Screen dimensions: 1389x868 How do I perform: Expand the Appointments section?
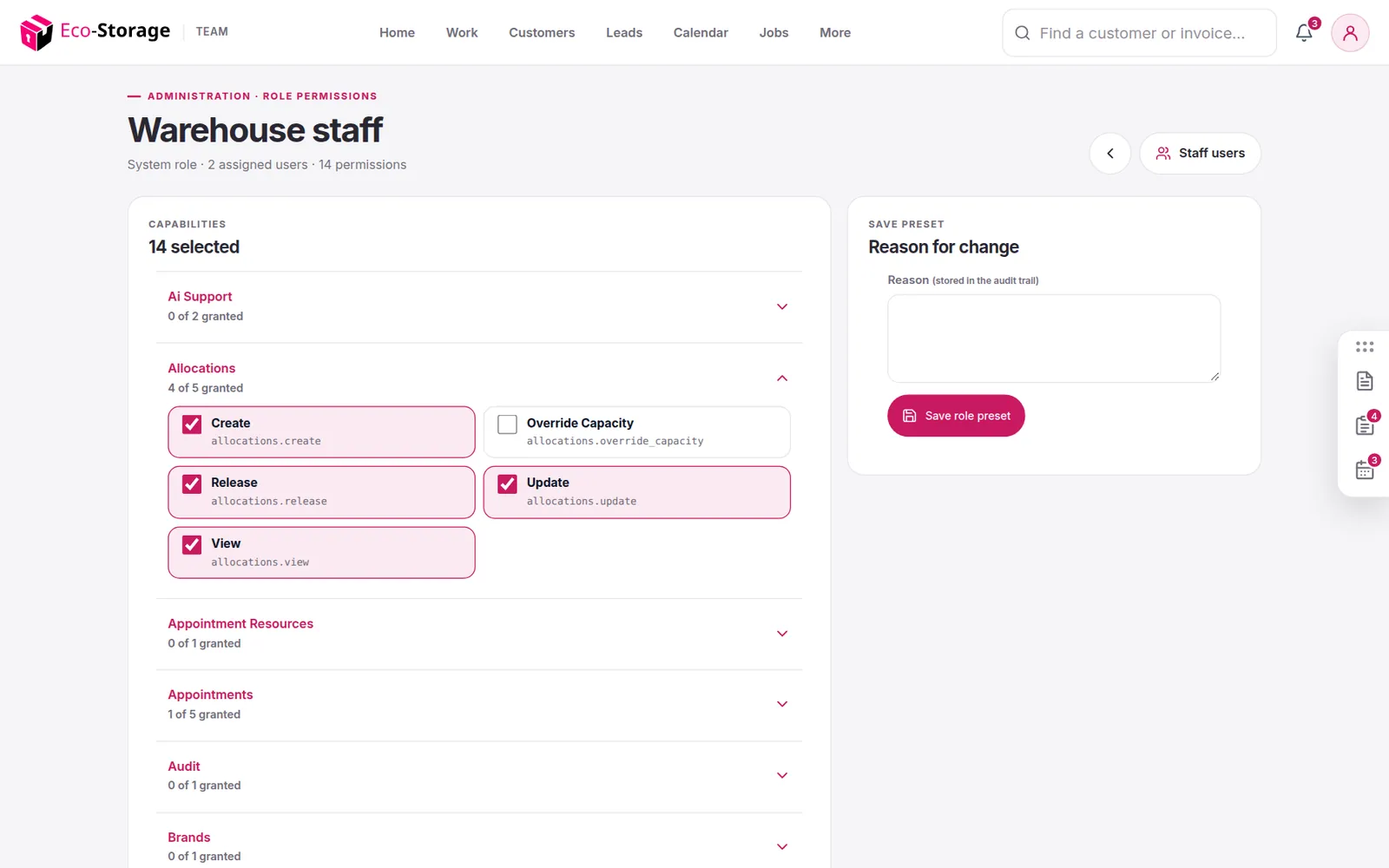point(479,704)
